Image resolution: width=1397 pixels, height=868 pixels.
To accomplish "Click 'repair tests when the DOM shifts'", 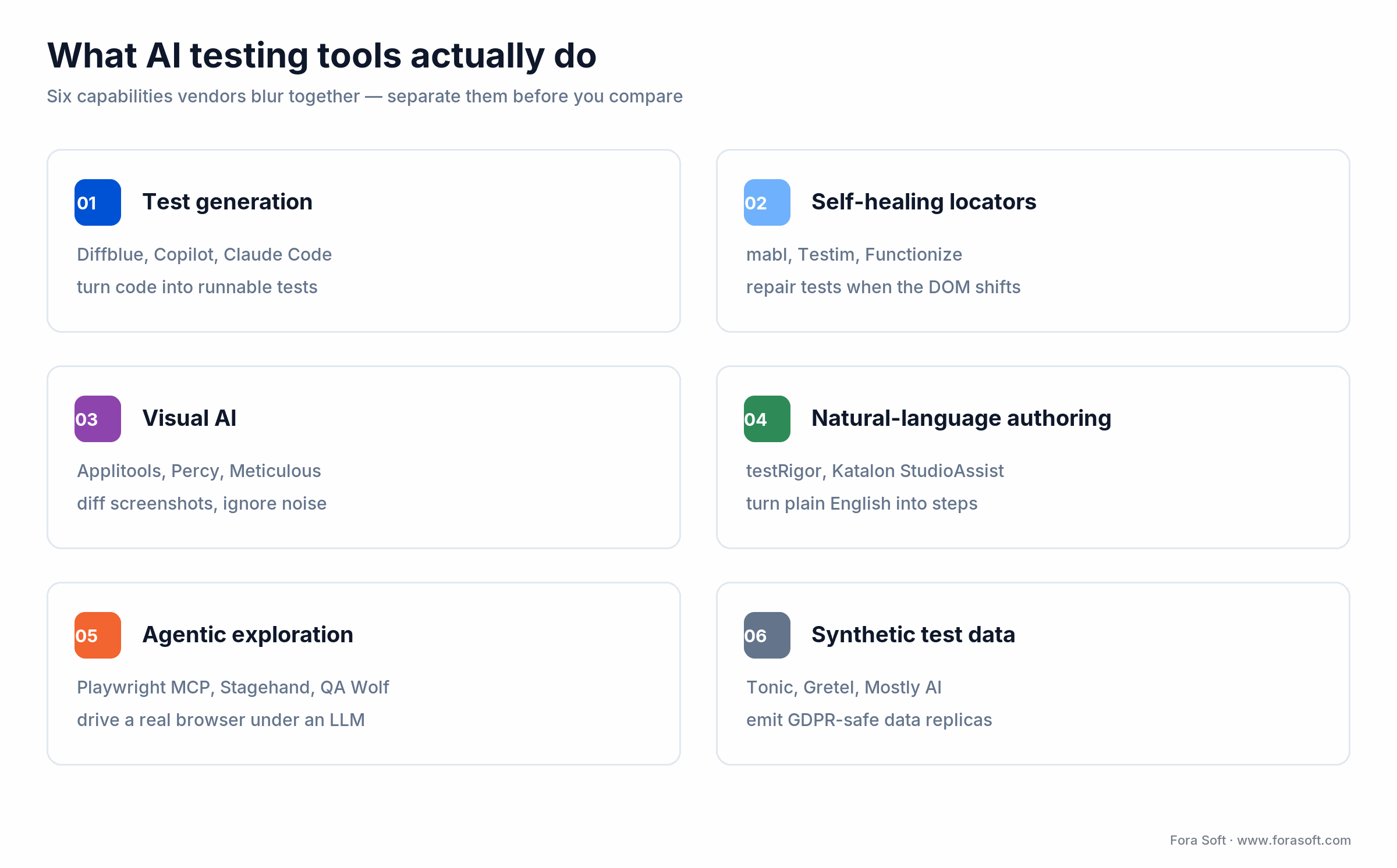I will [x=884, y=287].
